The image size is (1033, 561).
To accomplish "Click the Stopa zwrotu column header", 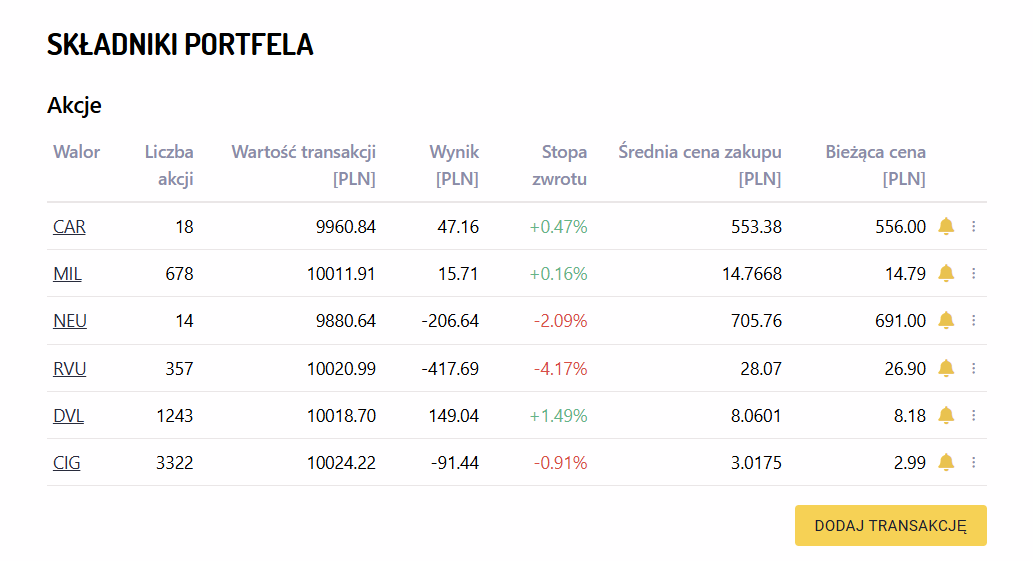I will pyautogui.click(x=559, y=165).
